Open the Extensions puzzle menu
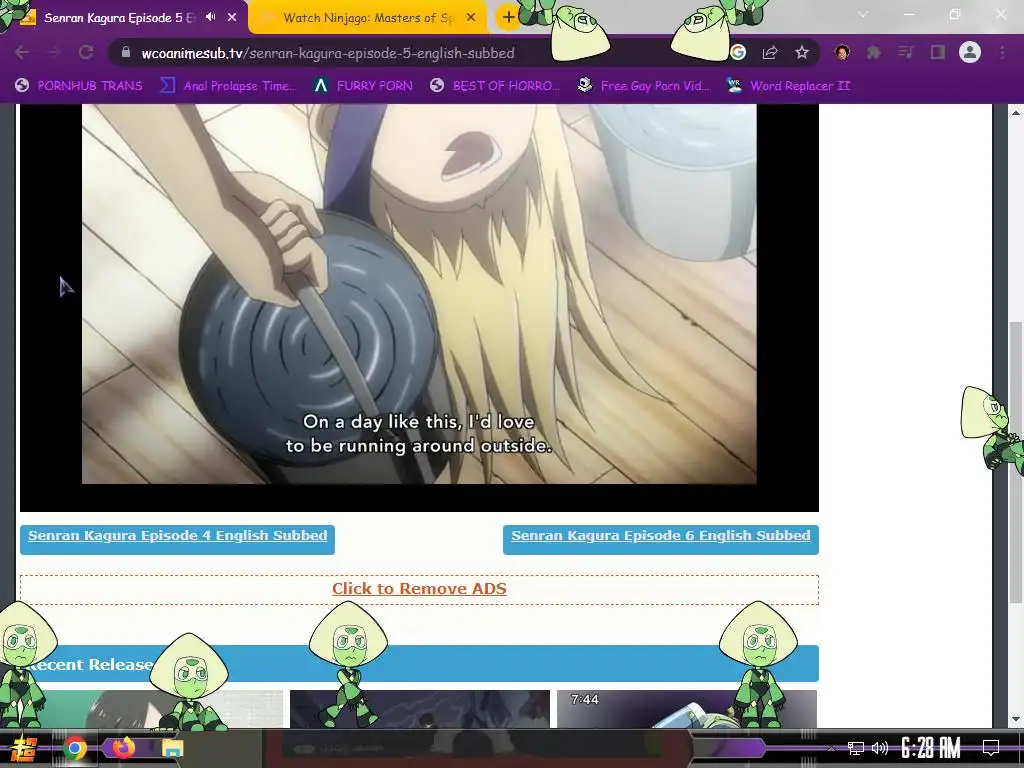 tap(873, 52)
